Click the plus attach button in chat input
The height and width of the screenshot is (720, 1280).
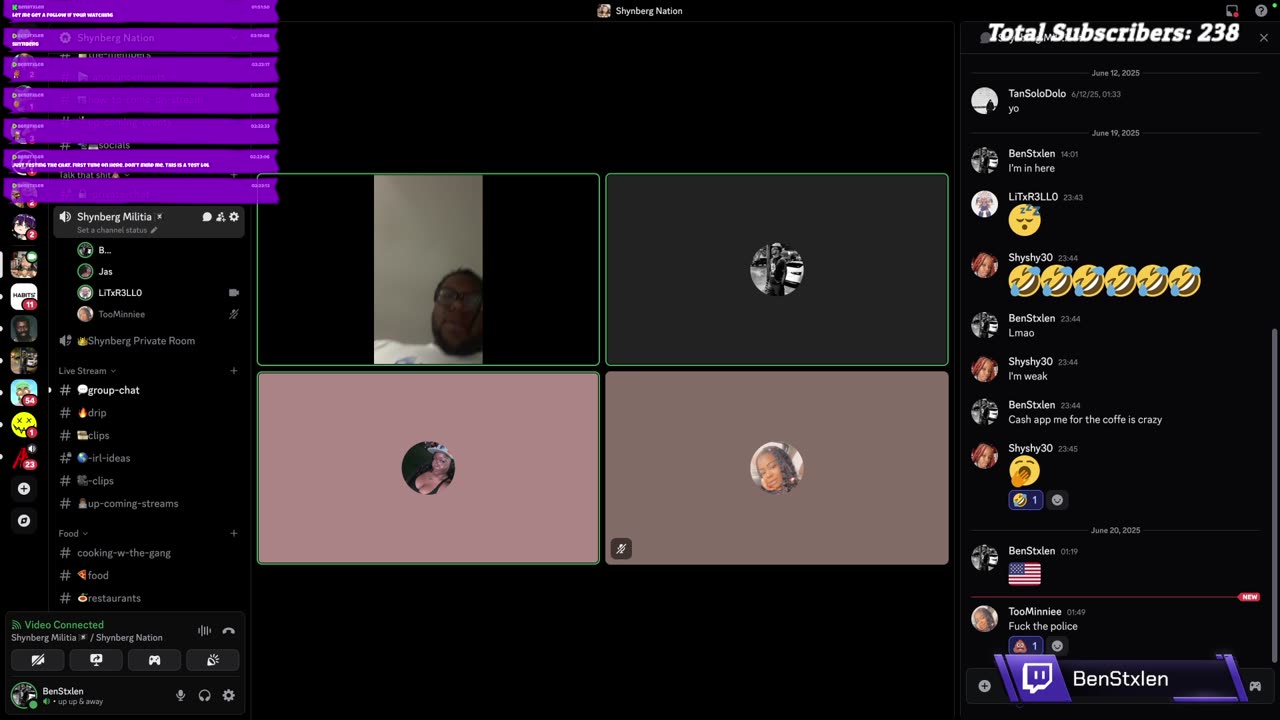point(984,686)
